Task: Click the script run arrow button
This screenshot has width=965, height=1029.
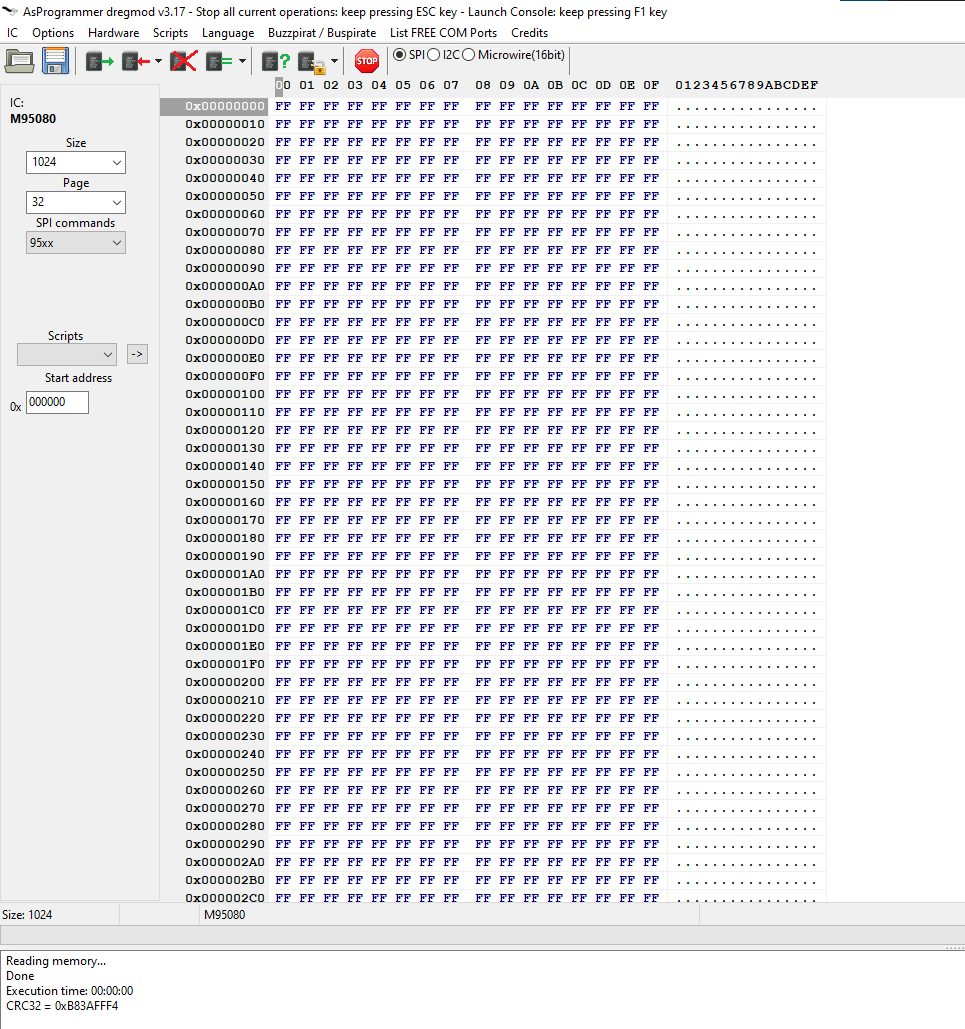Action: pyautogui.click(x=137, y=354)
